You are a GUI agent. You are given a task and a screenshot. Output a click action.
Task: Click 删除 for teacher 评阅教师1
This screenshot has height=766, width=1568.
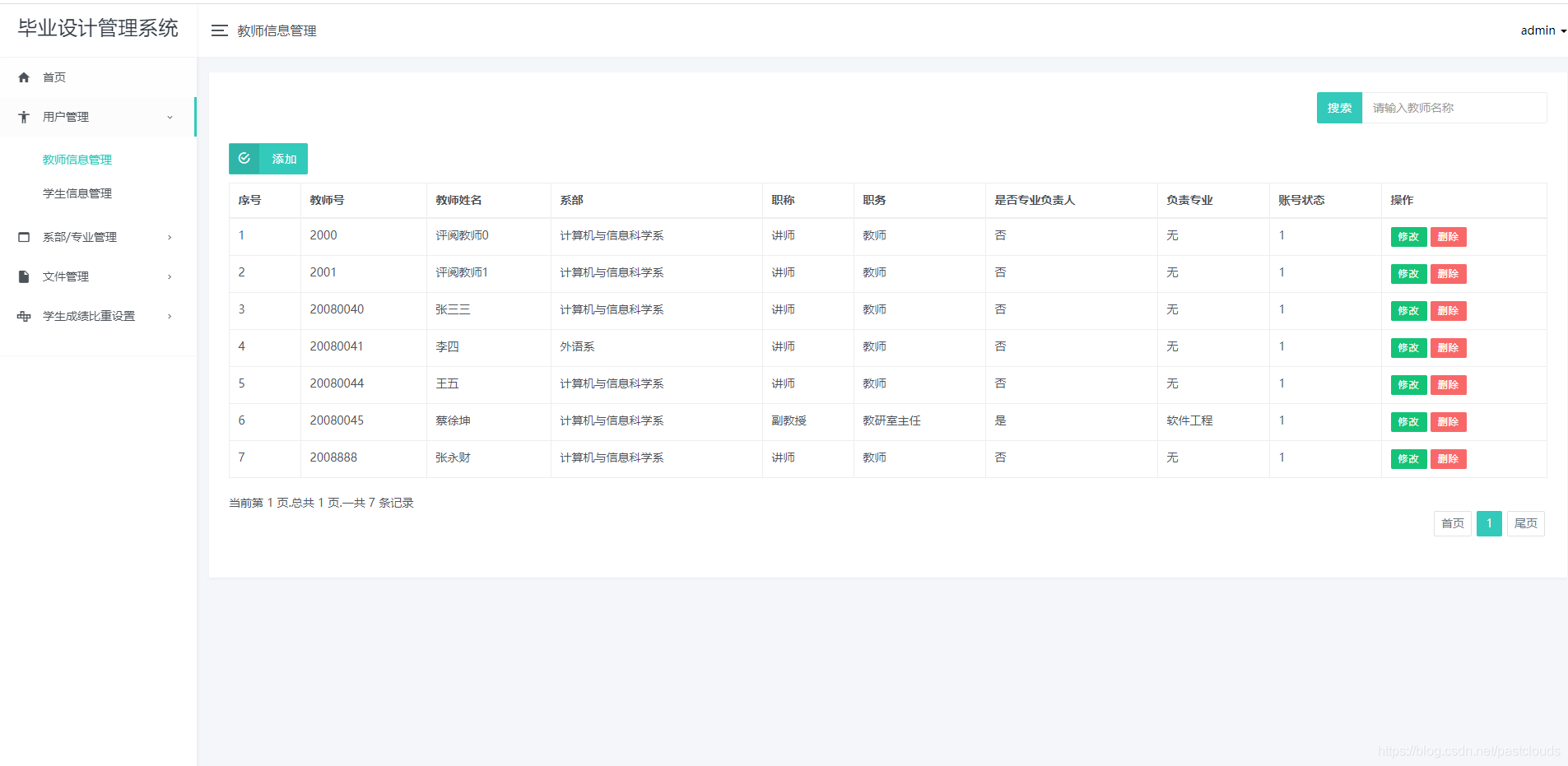point(1448,274)
